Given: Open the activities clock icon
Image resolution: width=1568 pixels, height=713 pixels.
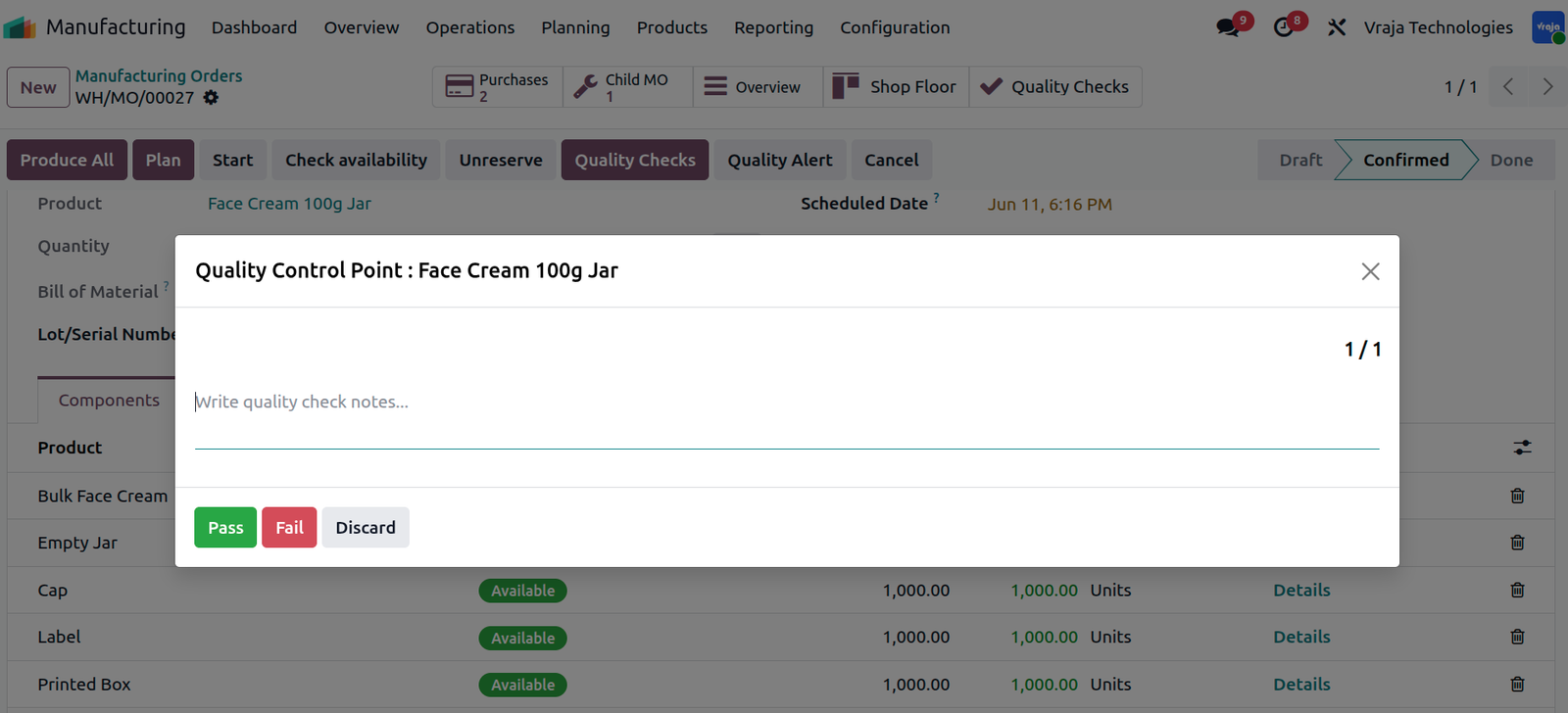Looking at the screenshot, I should click(1284, 27).
